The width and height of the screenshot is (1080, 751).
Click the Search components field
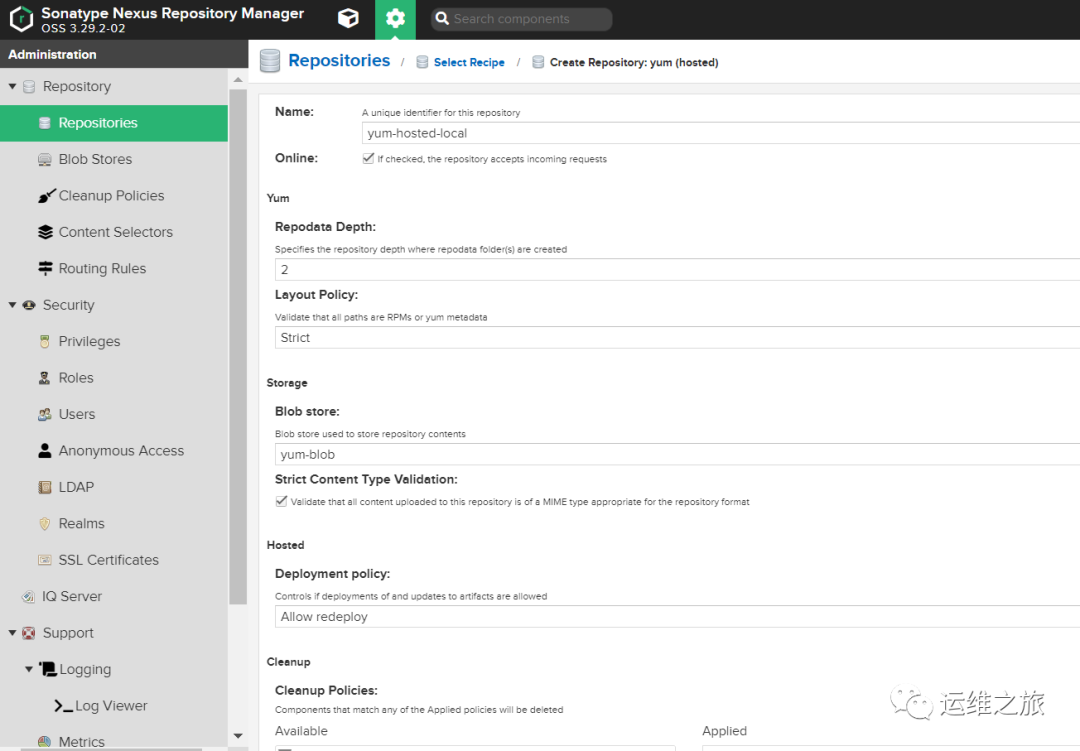pyautogui.click(x=521, y=19)
